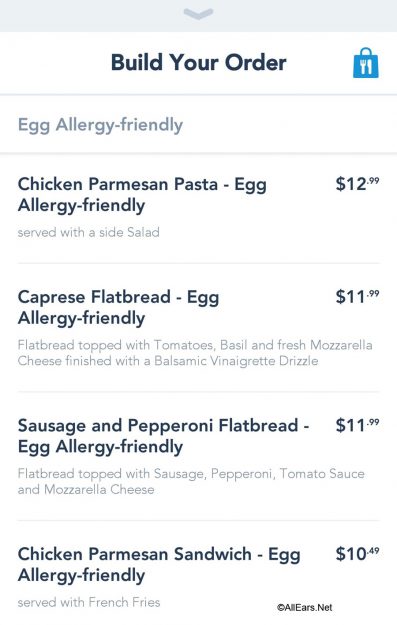Click the Build Your Order heading
Image resolution: width=397 pixels, height=625 pixels.
tap(198, 63)
